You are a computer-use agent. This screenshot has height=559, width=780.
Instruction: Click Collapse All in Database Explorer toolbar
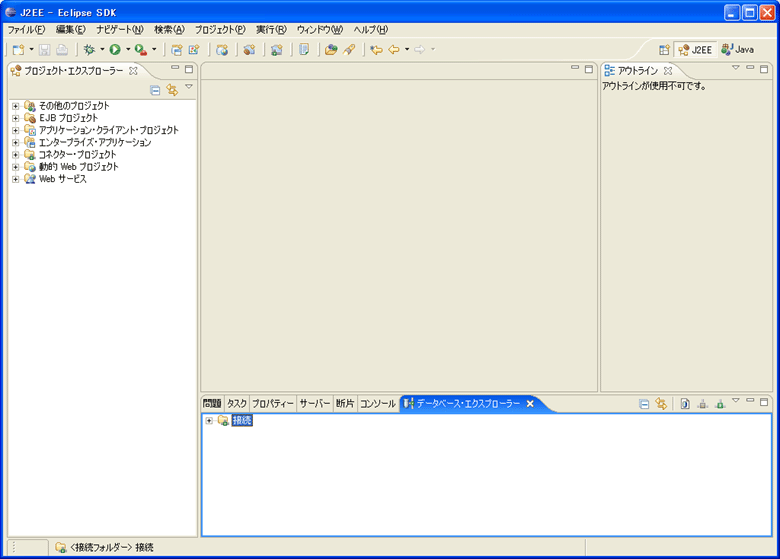click(x=645, y=404)
